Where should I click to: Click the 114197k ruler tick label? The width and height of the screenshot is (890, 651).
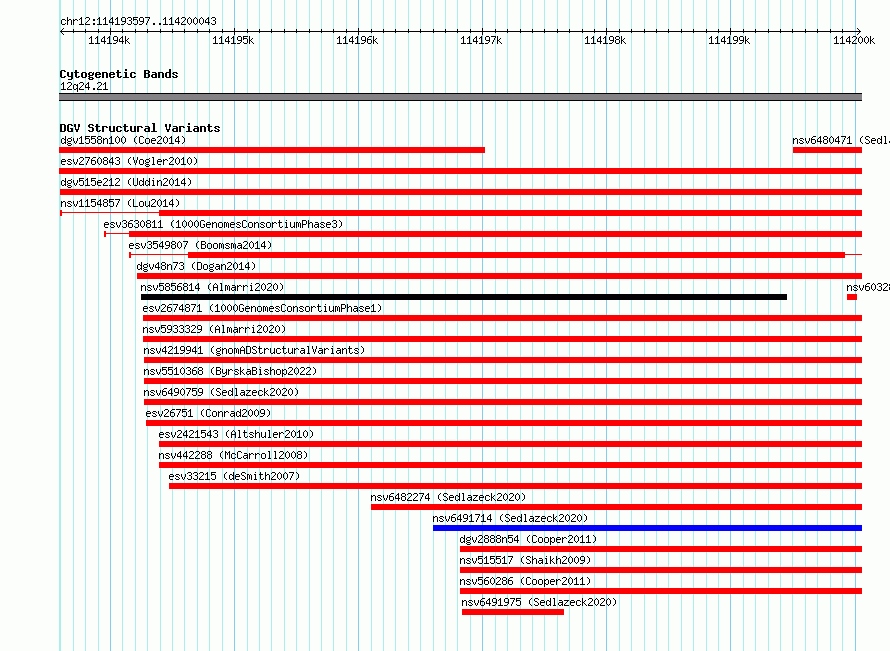tap(481, 40)
